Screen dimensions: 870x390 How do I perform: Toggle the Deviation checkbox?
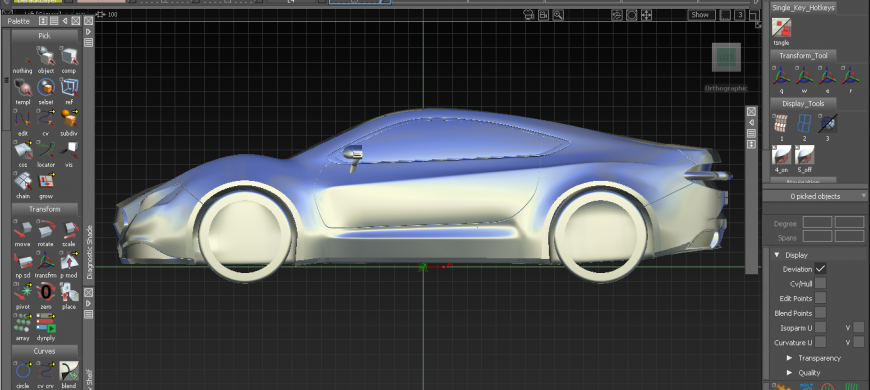coord(820,269)
